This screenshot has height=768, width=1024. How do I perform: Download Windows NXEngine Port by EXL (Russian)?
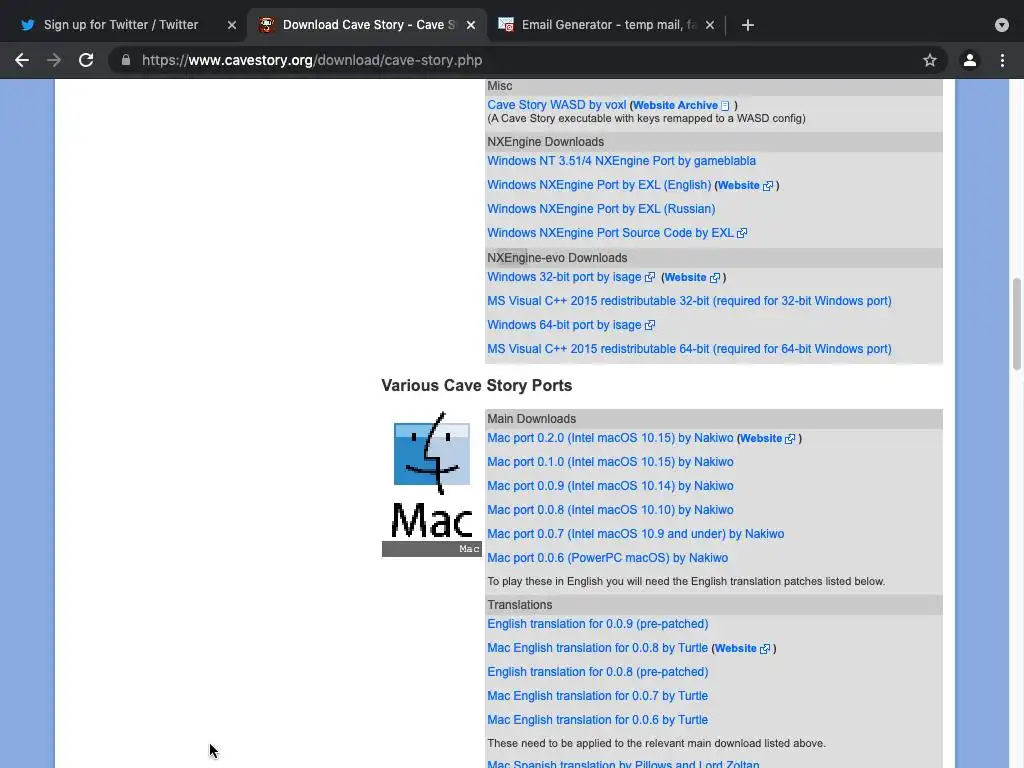tap(601, 209)
